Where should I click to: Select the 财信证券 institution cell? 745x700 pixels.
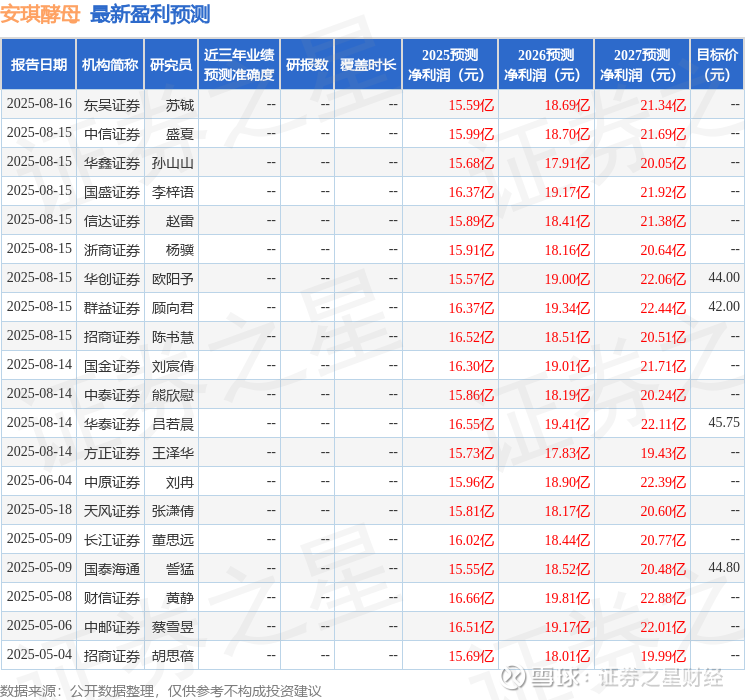(x=112, y=598)
